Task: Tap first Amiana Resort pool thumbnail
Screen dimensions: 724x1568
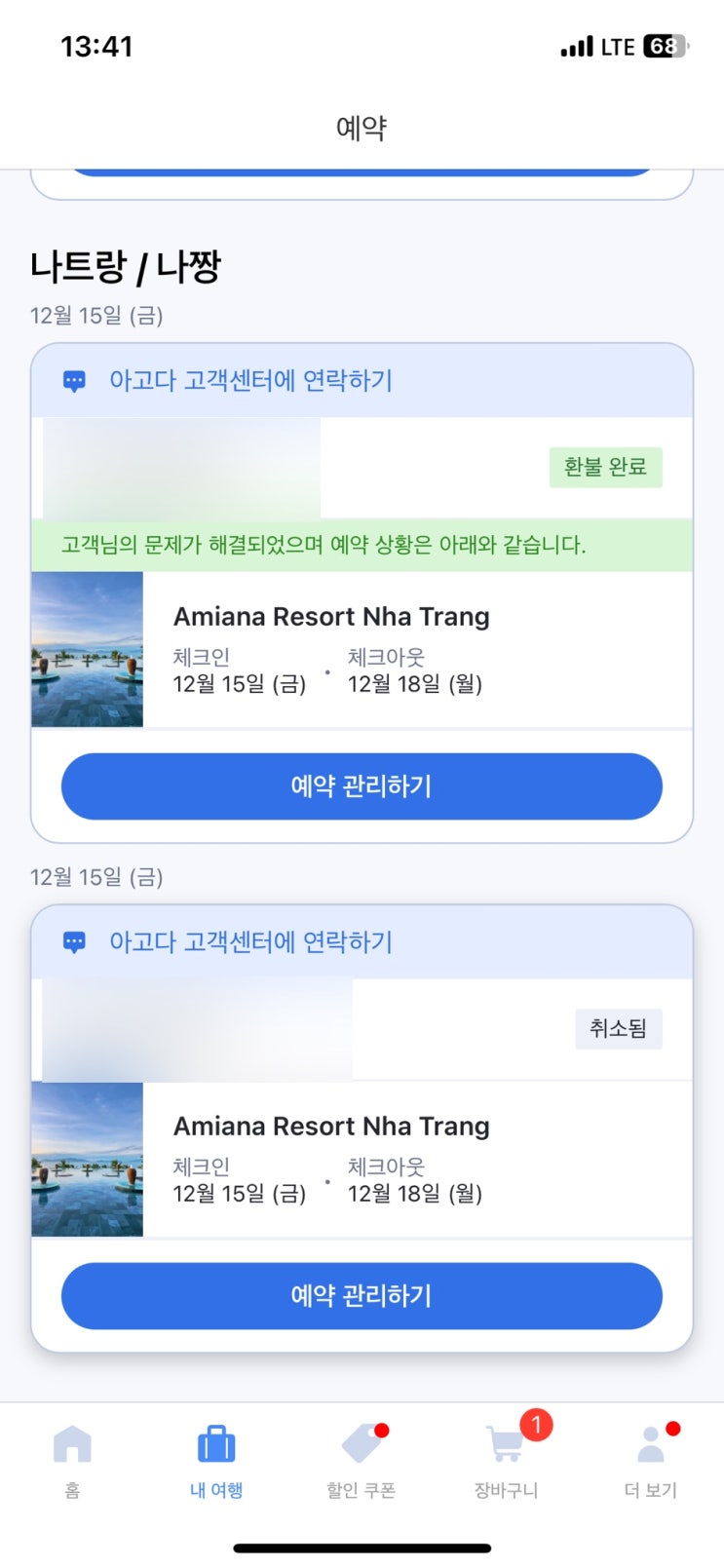Action: [x=88, y=649]
